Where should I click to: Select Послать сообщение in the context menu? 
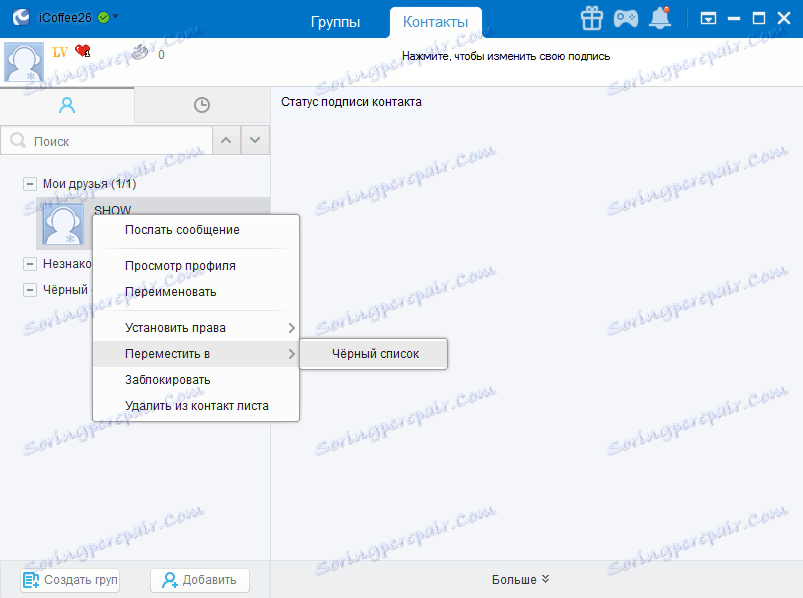tap(196, 230)
